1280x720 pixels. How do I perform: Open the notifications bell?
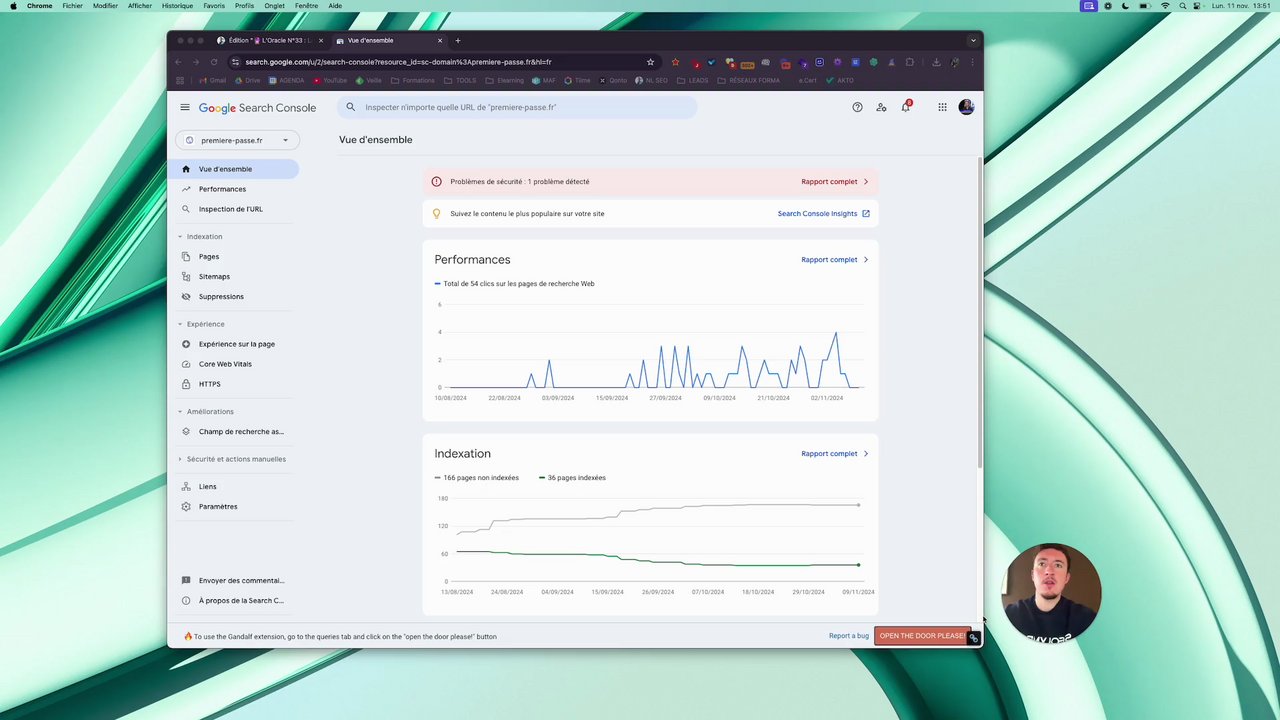(x=906, y=106)
